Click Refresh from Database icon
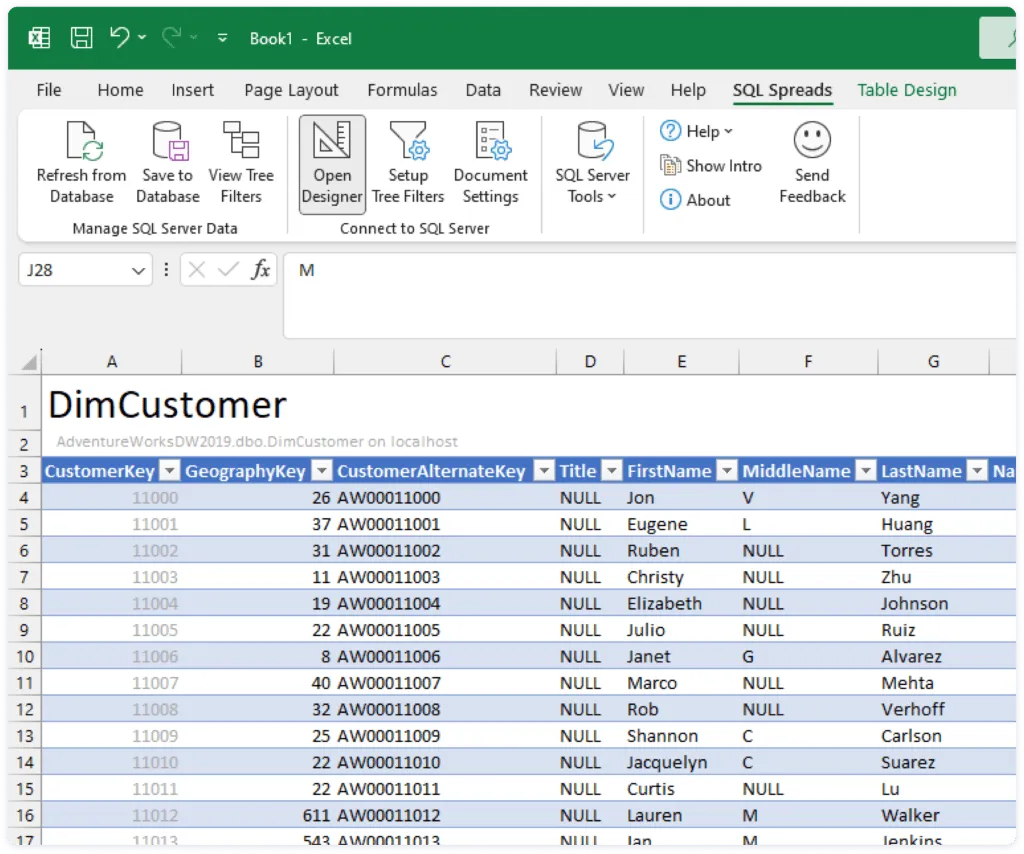This screenshot has width=1024, height=854. pyautogui.click(x=82, y=141)
